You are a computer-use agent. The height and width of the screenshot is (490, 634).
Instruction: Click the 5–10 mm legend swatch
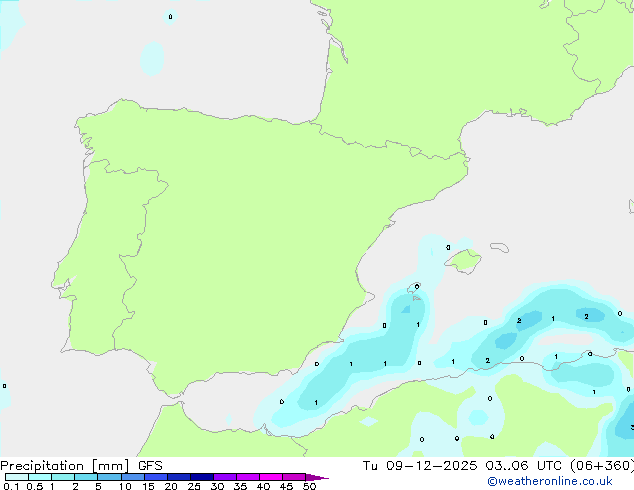[109, 477]
